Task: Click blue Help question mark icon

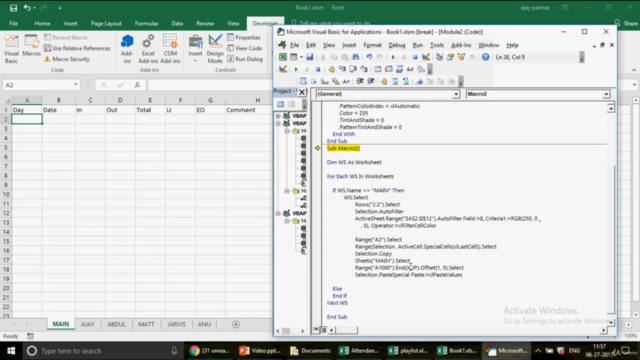Action: point(485,57)
